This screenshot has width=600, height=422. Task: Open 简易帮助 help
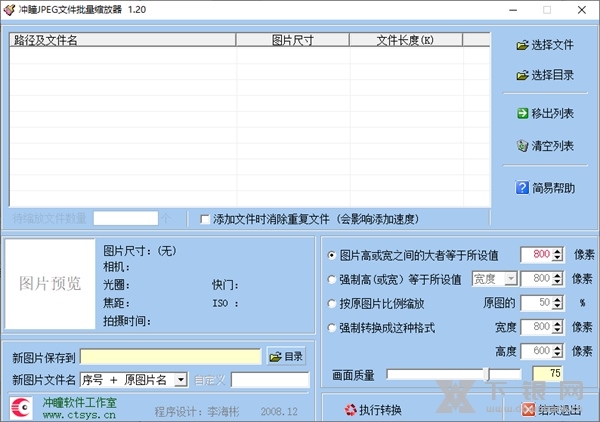pos(545,187)
